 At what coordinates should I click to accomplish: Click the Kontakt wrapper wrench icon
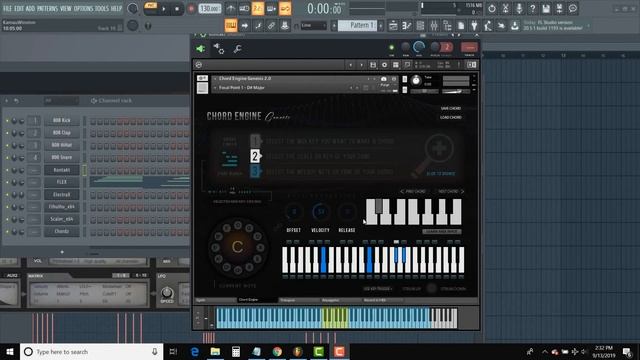[x=237, y=49]
